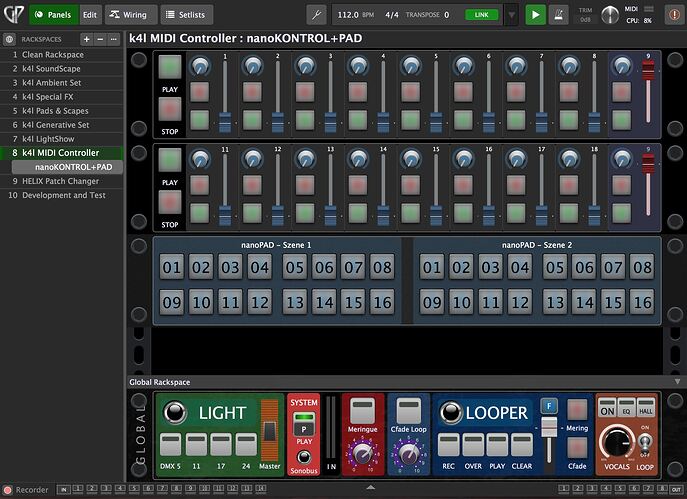
Task: Toggle the Ableton LINK button
Action: [482, 15]
